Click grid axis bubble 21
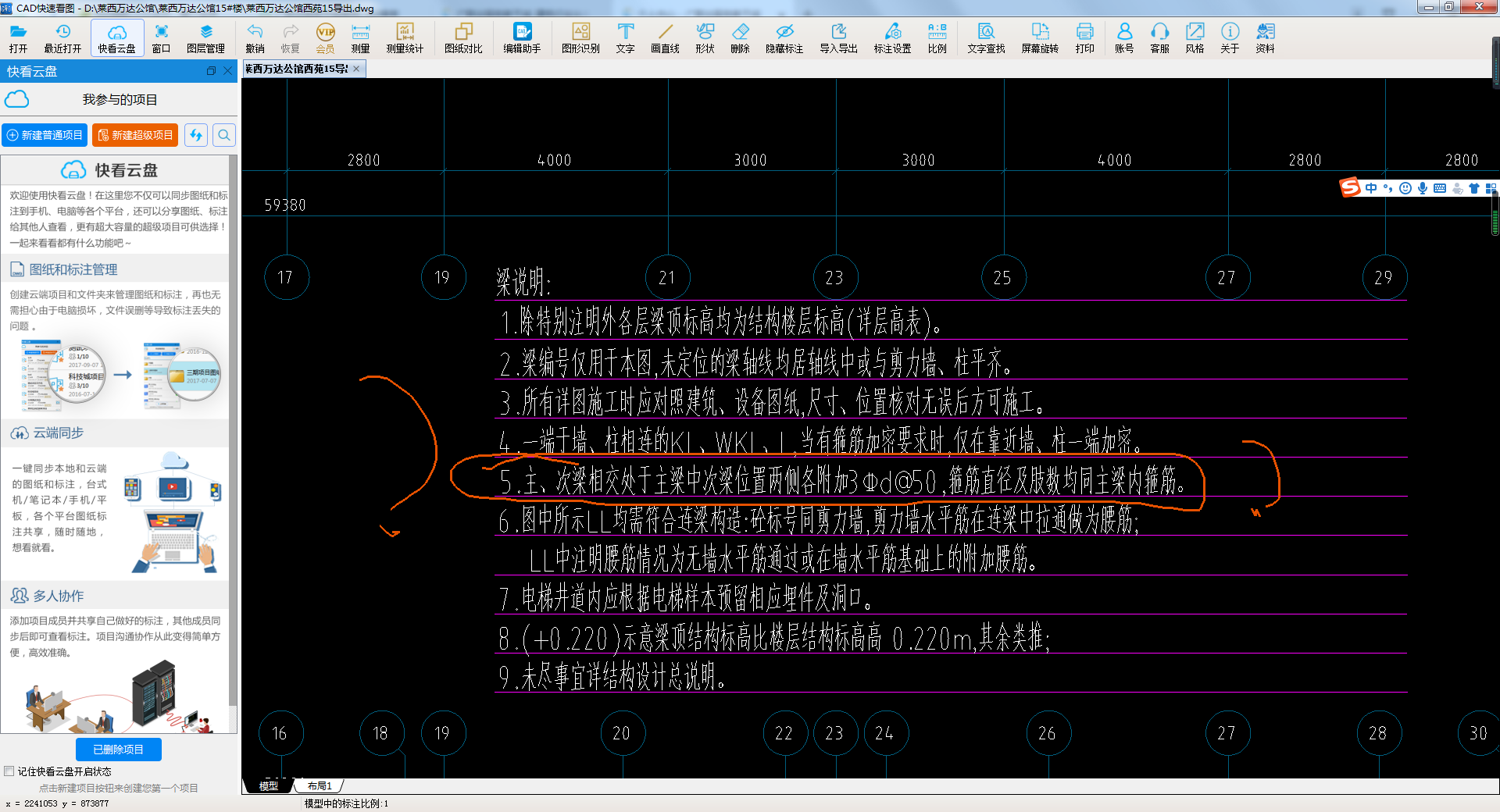Viewport: 1500px width, 812px height. point(666,277)
